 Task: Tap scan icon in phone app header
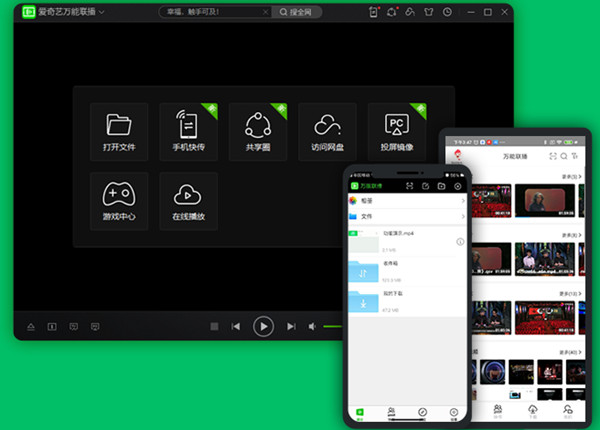409,186
